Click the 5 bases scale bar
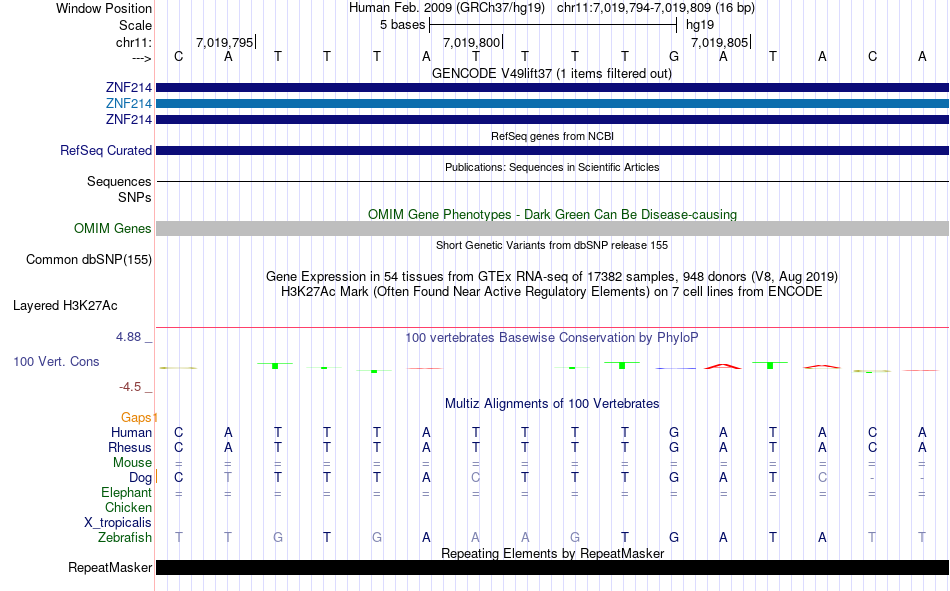 (553, 25)
